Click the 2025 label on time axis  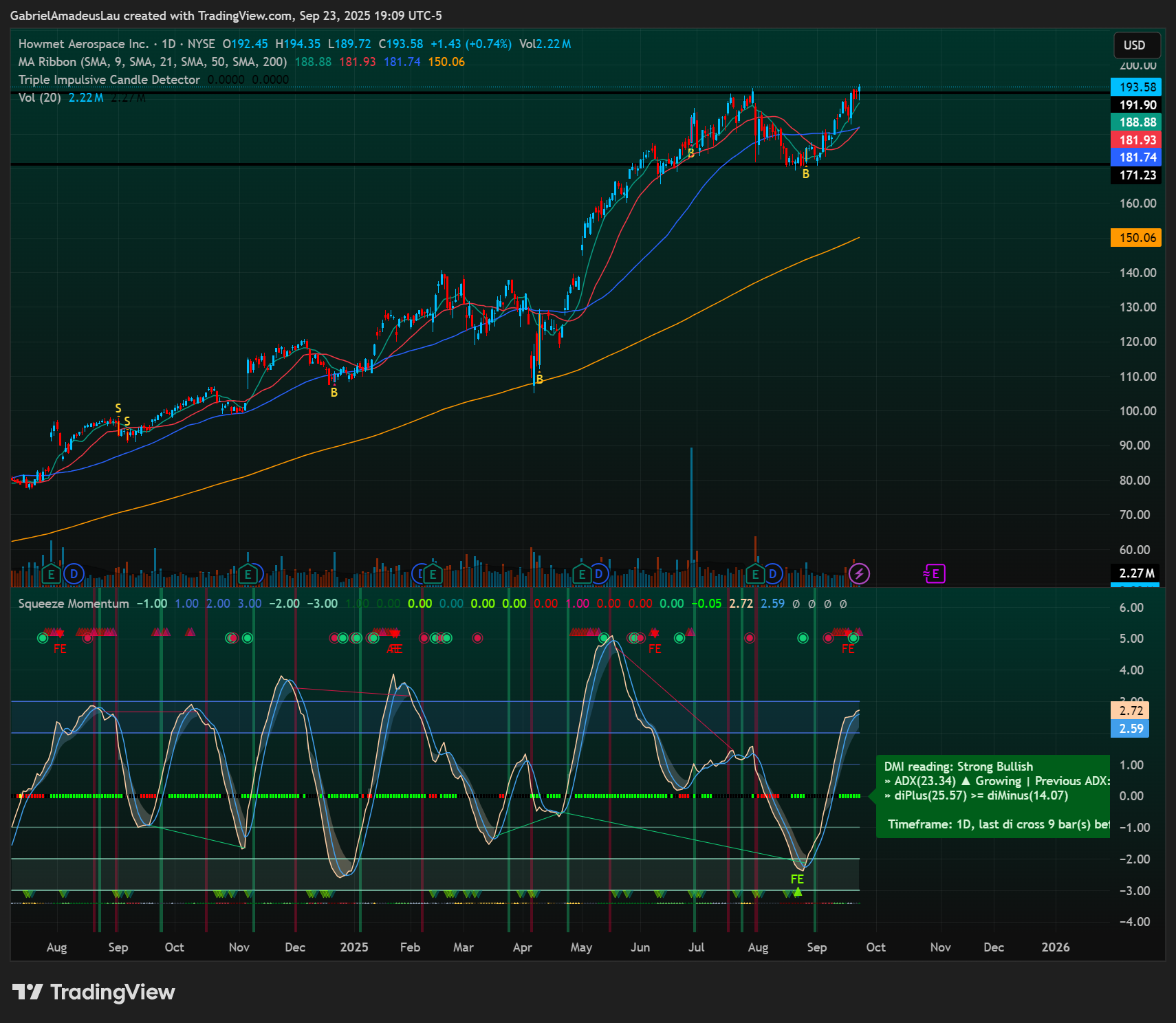click(354, 947)
